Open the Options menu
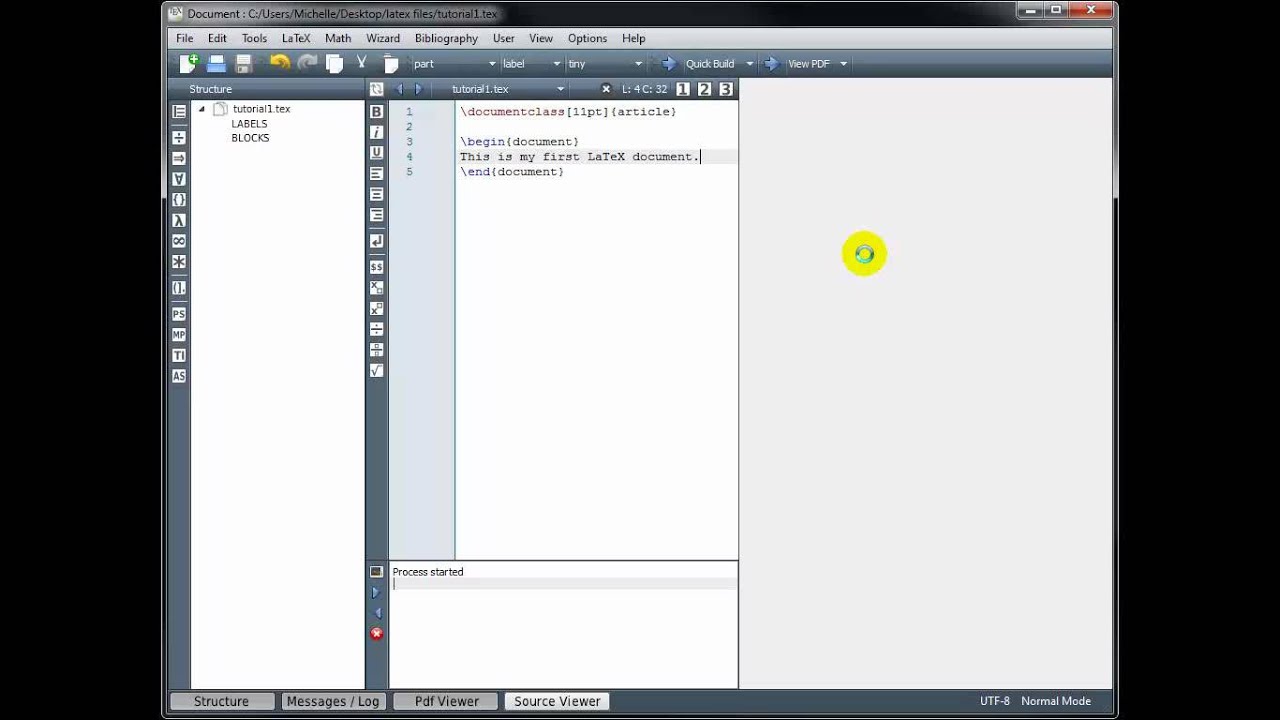 [x=587, y=38]
